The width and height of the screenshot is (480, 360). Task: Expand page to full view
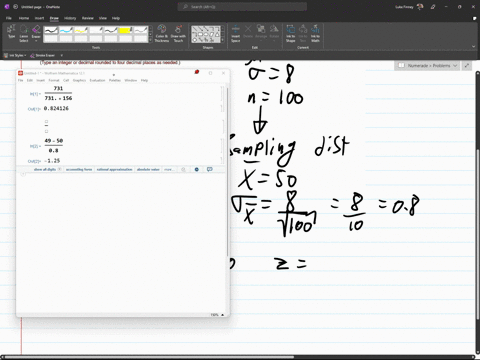(467, 66)
